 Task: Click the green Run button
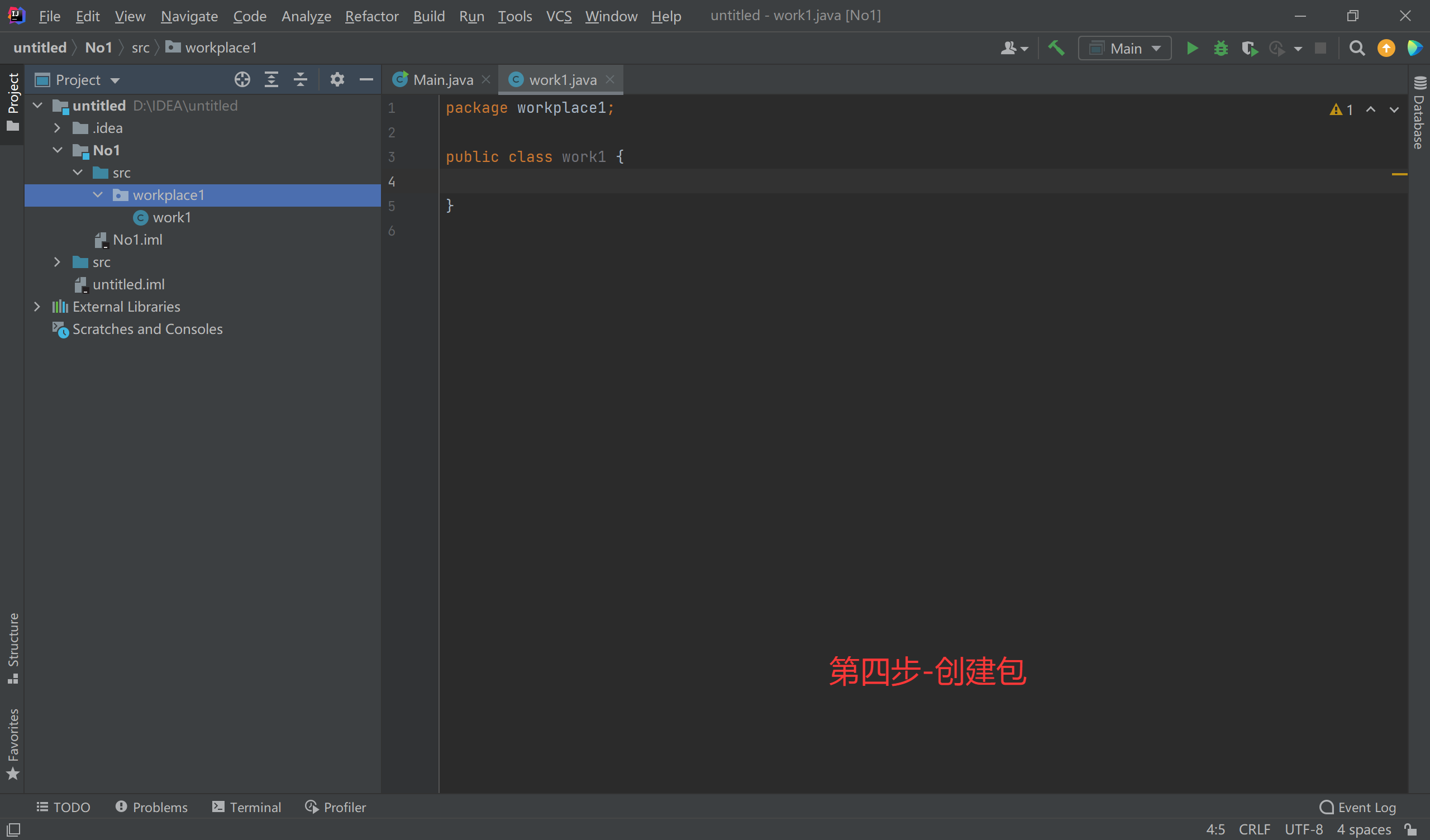(x=1191, y=49)
